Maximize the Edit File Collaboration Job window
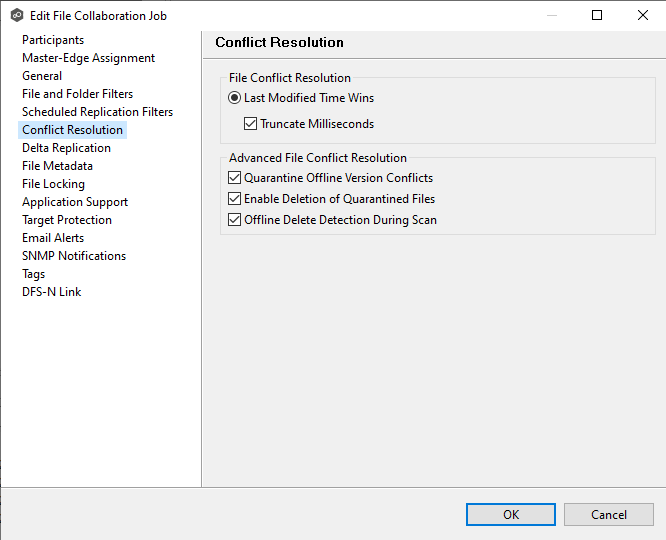 [x=597, y=15]
